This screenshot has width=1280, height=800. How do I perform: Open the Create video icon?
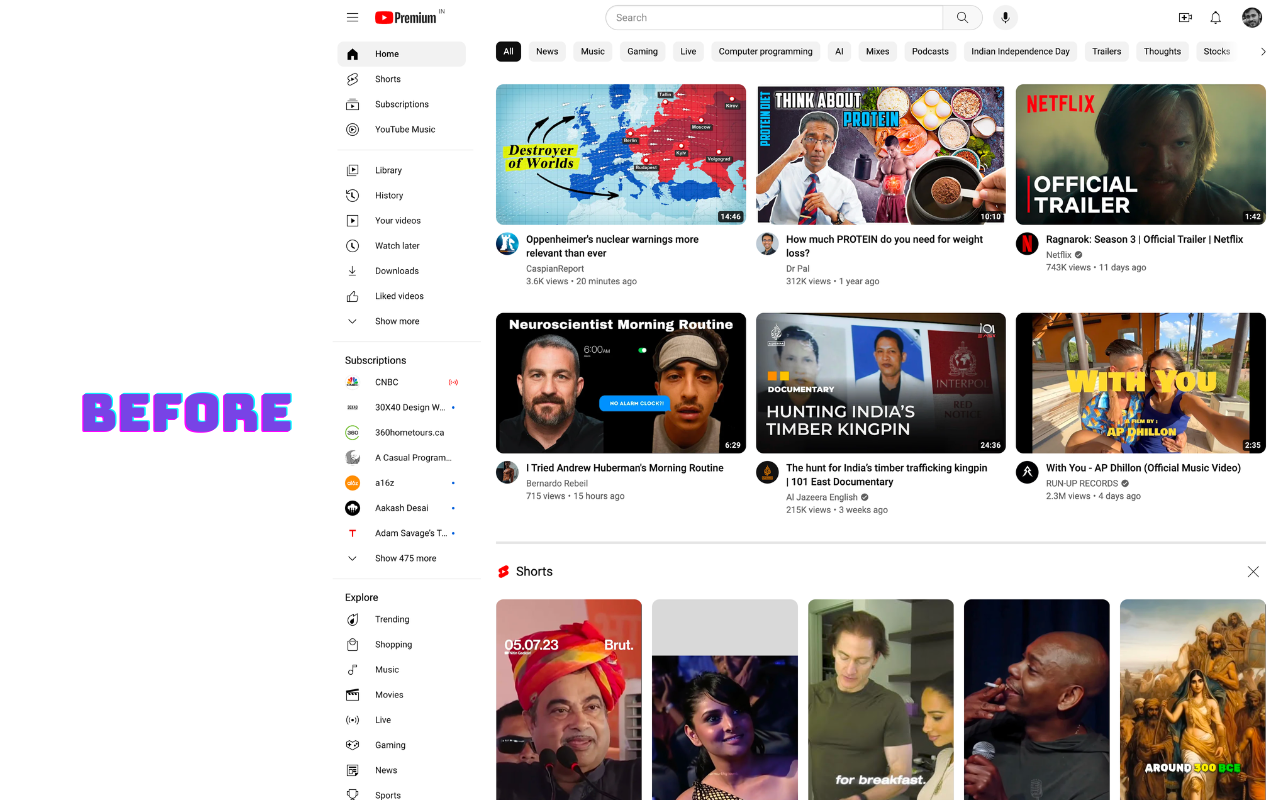1185,17
